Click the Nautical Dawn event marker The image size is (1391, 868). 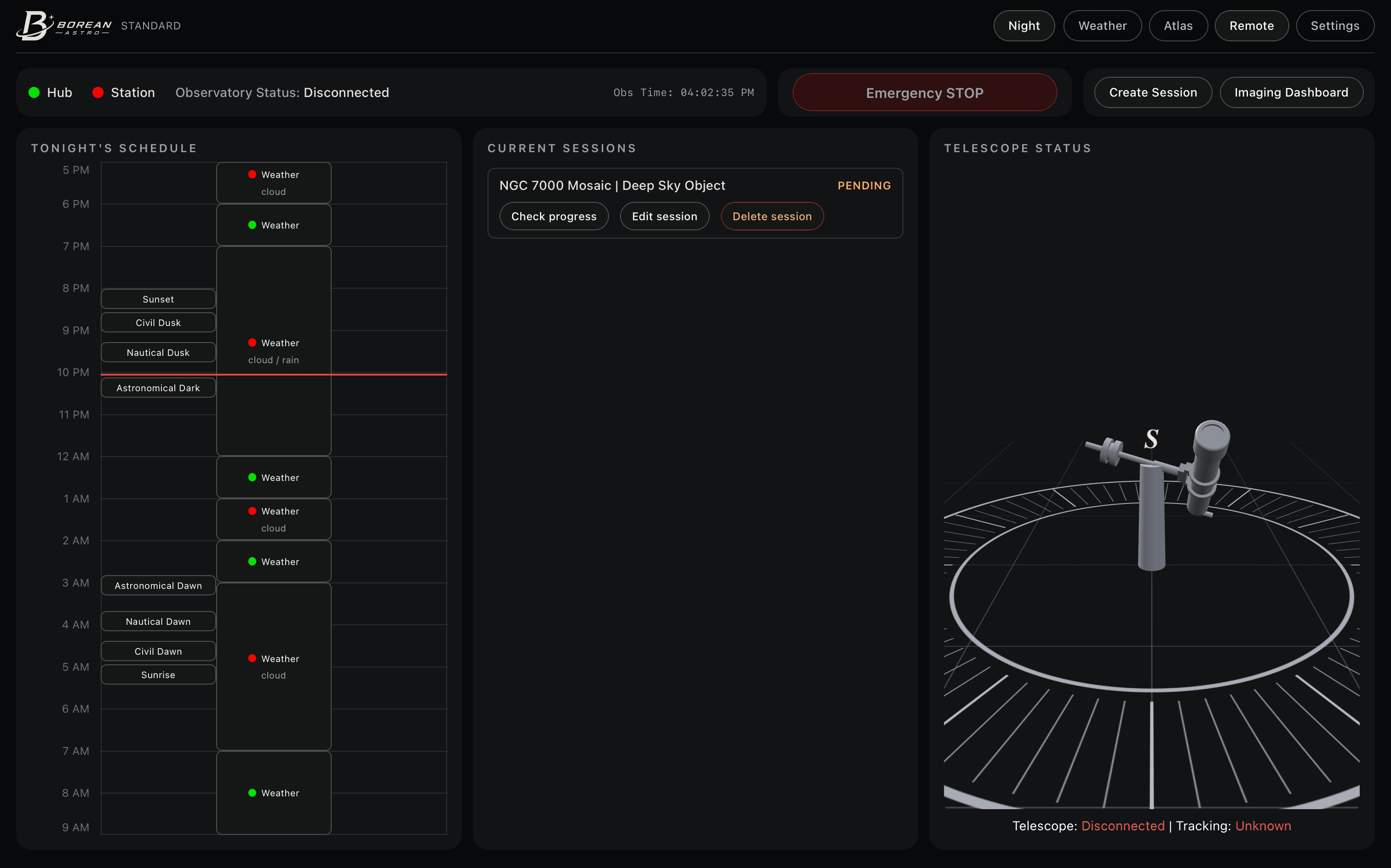point(158,622)
